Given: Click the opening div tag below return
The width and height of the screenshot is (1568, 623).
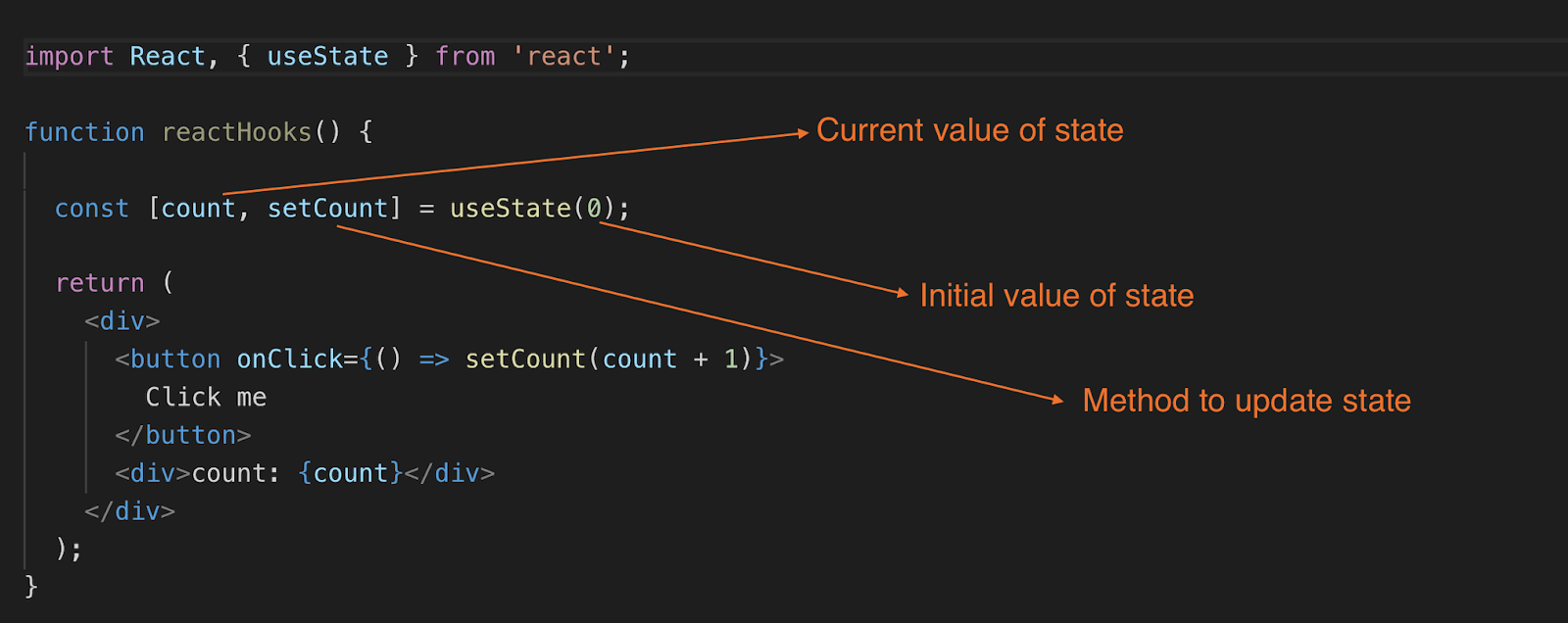Looking at the screenshot, I should (122, 321).
